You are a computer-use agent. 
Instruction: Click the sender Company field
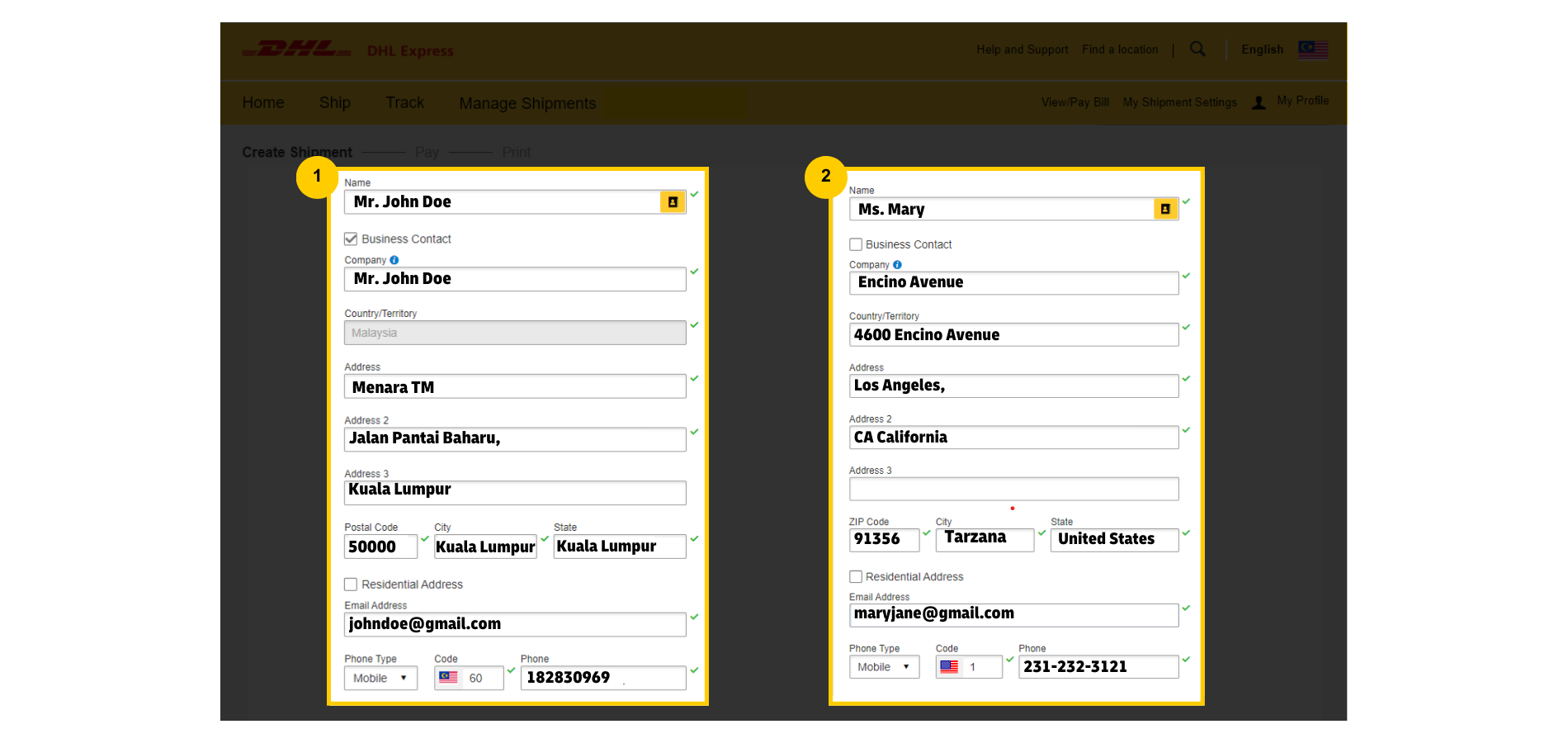point(515,279)
